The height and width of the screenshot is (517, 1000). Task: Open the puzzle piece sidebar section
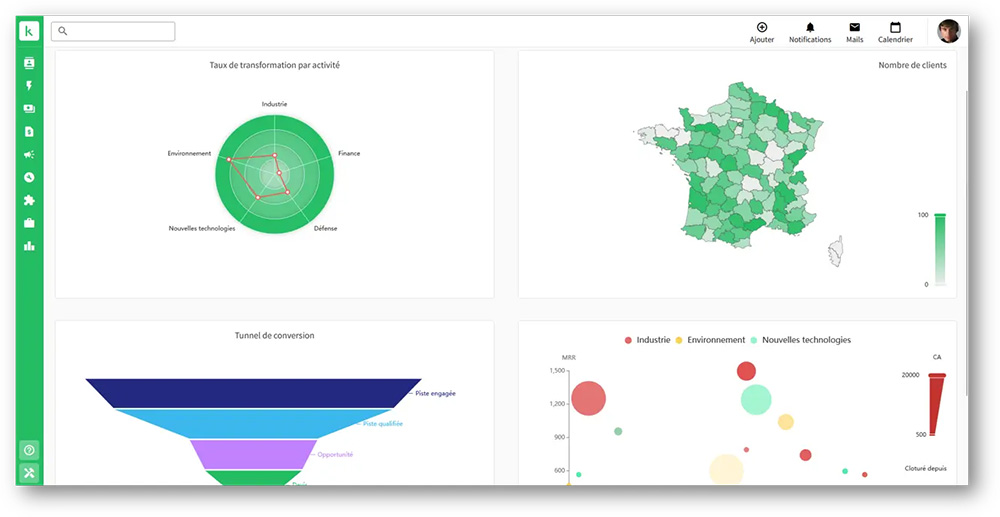tap(29, 200)
